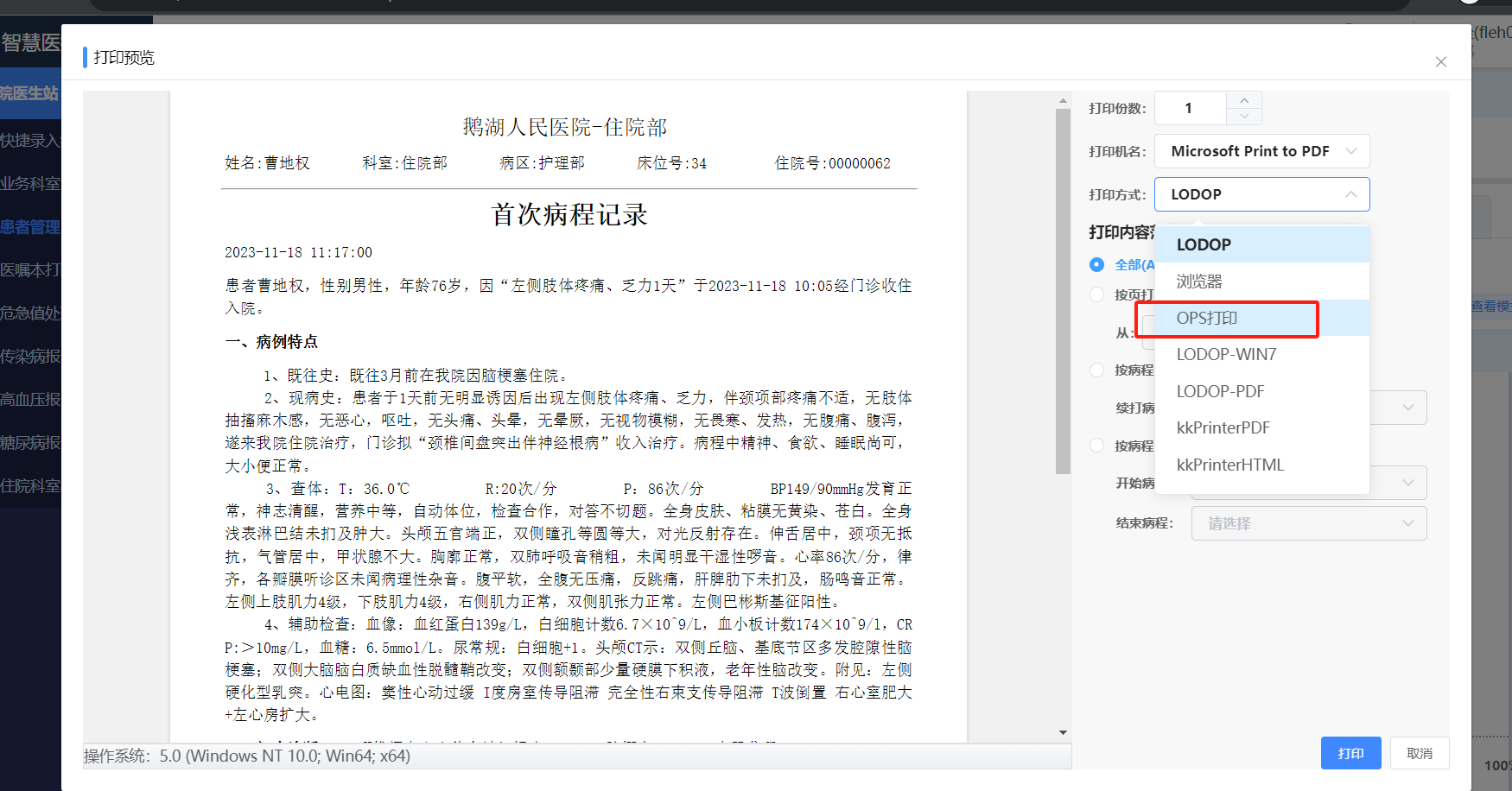Increase print copies with up arrow
Screen dimensions: 1512x791
[x=1244, y=100]
